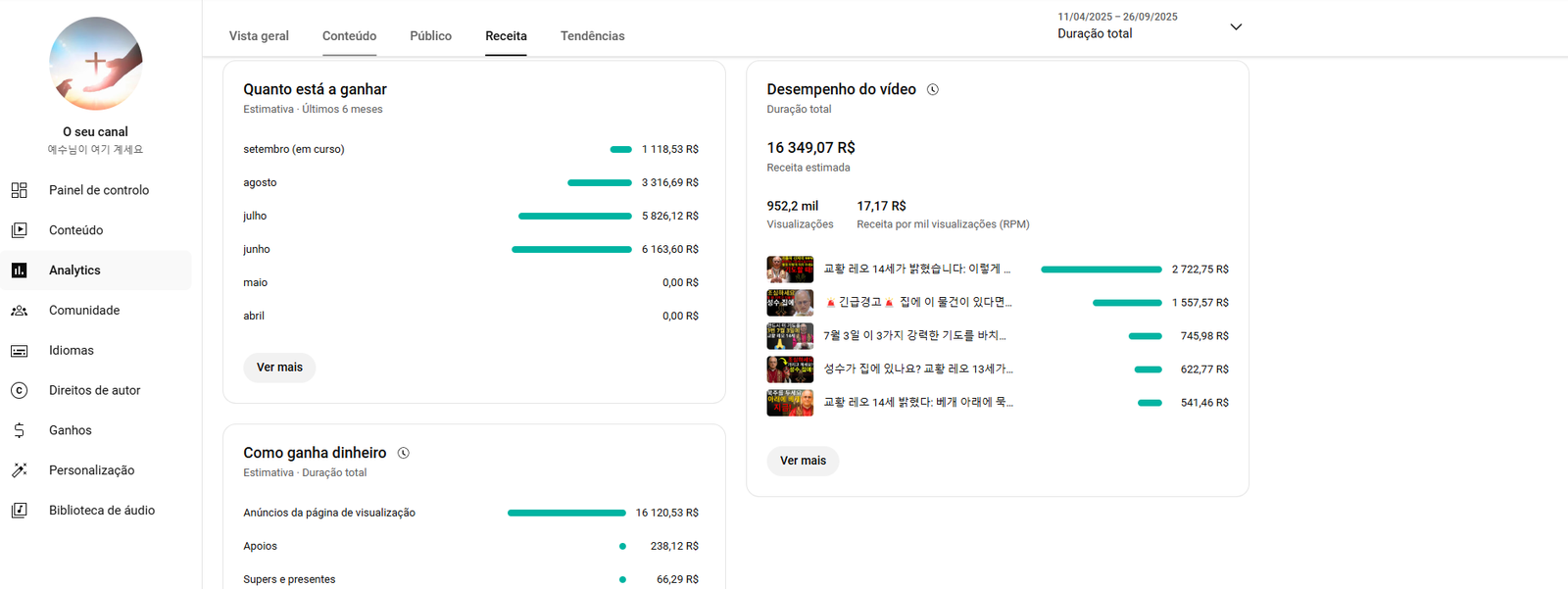Open the Tendências tab

tap(592, 36)
